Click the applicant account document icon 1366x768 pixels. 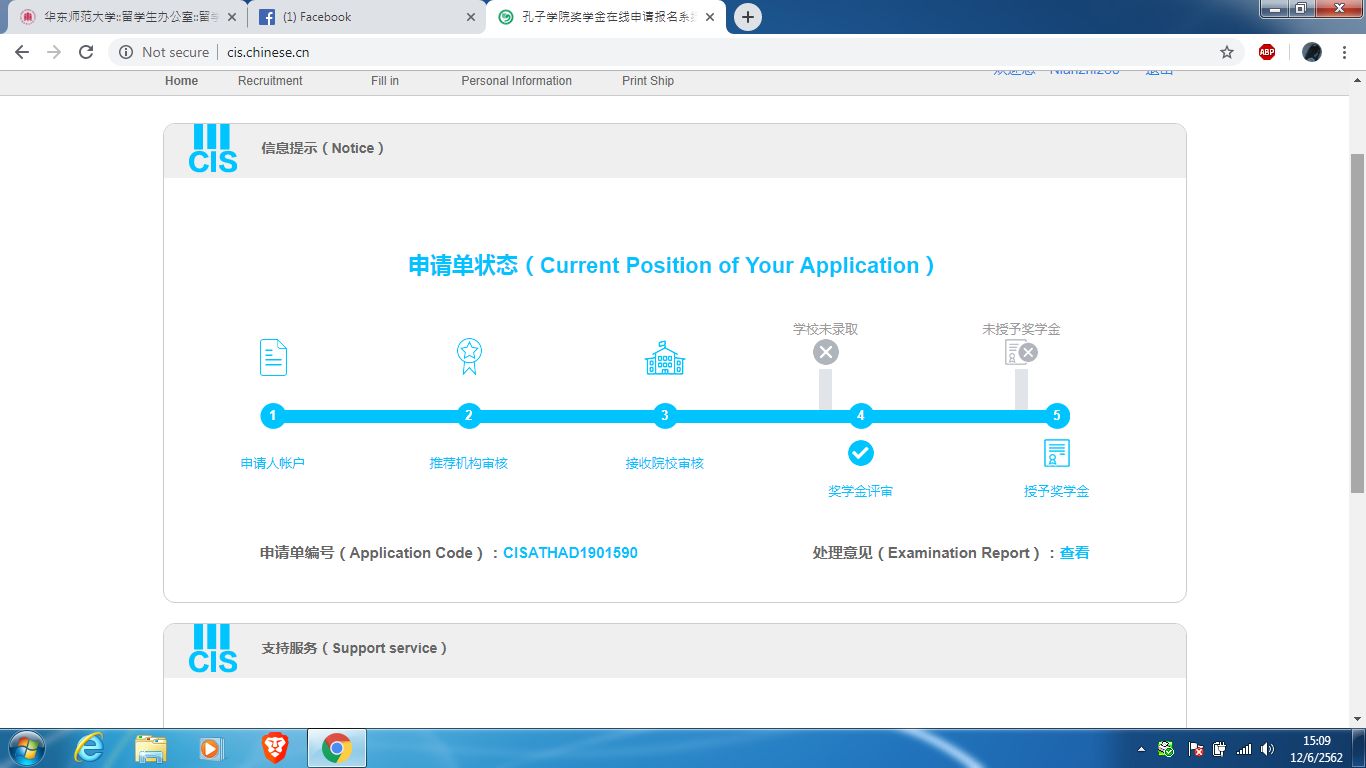point(273,357)
